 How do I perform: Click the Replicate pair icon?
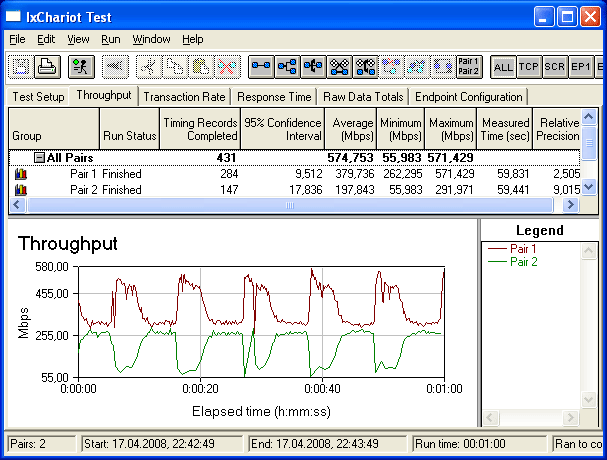[391, 67]
